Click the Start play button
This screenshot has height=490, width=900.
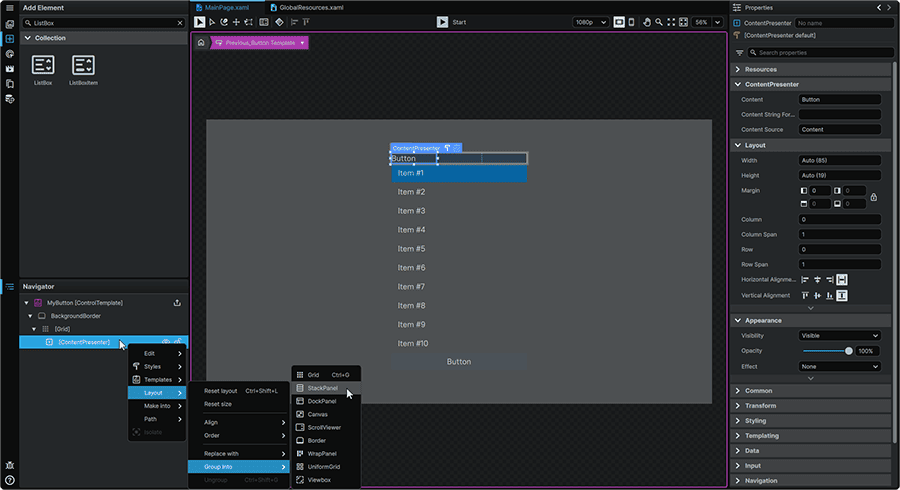pos(442,22)
